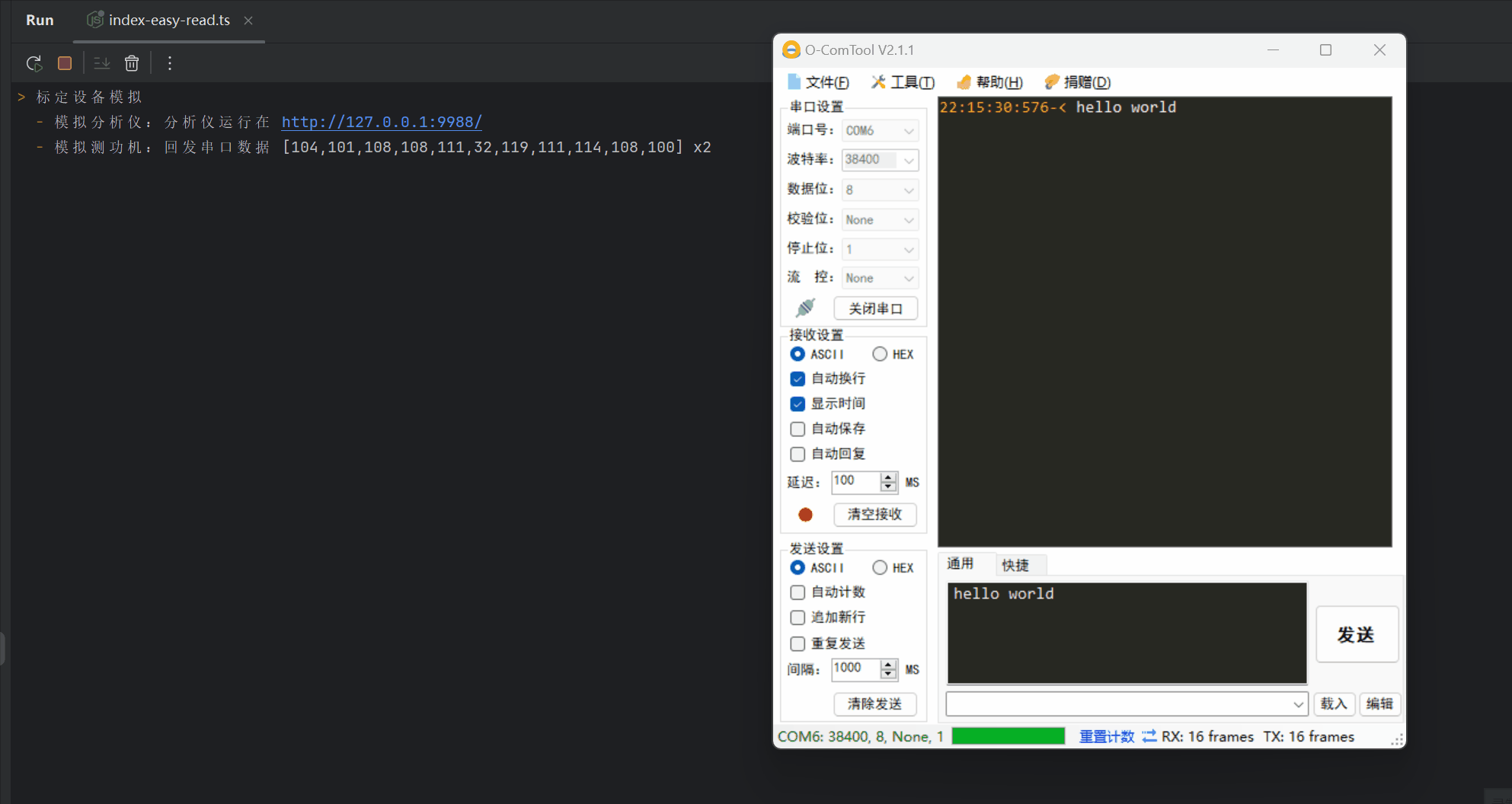The width and height of the screenshot is (1512, 804).
Task: Open the 捐赠(D) menu
Action: click(1078, 82)
